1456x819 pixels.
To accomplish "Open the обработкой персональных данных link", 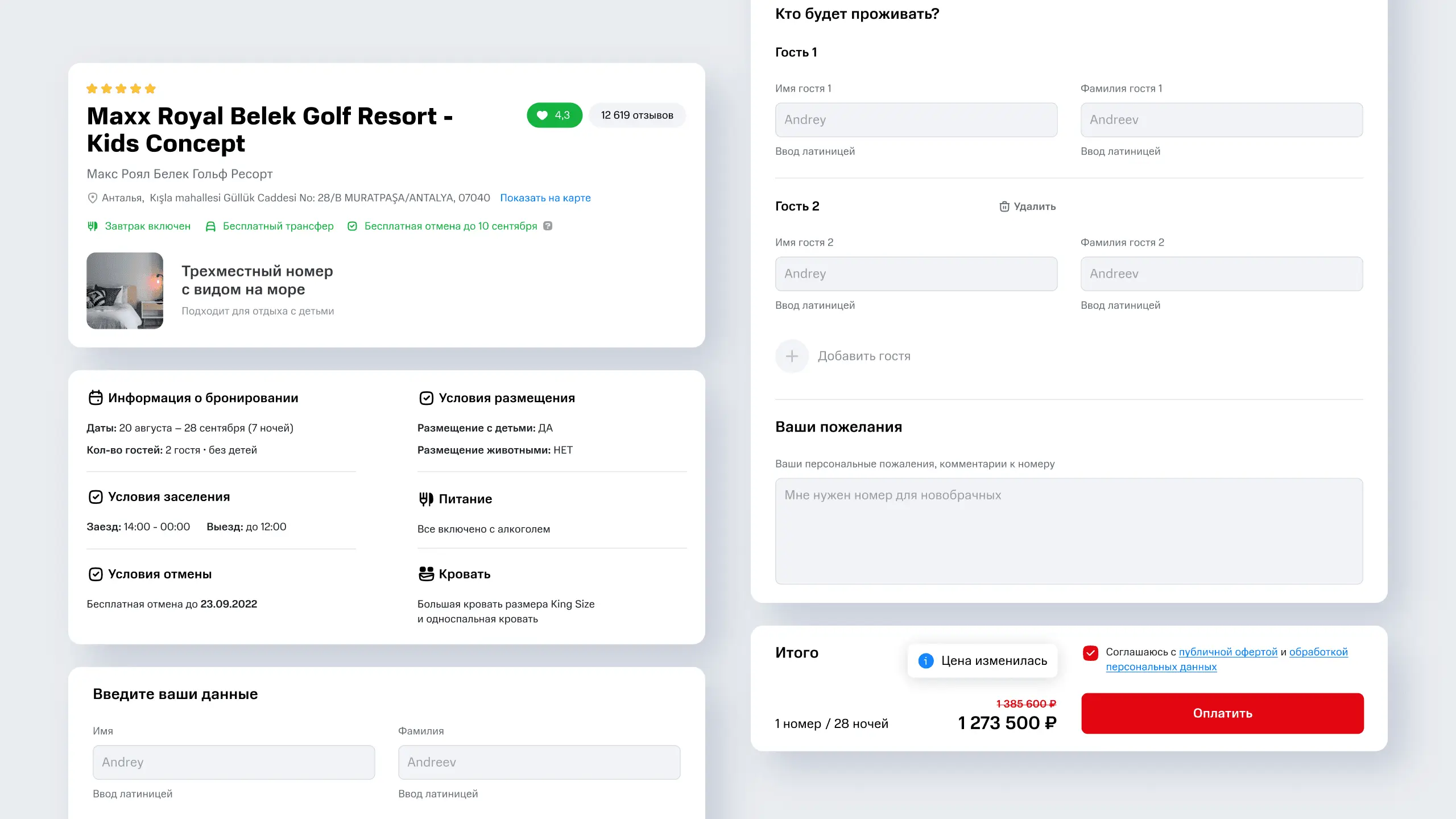I will [1227, 659].
